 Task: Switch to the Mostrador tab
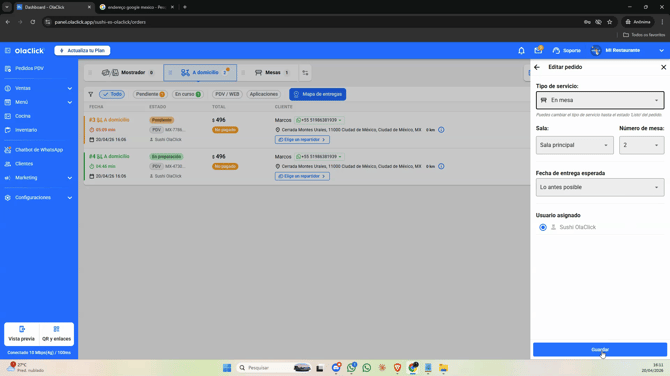(x=127, y=73)
